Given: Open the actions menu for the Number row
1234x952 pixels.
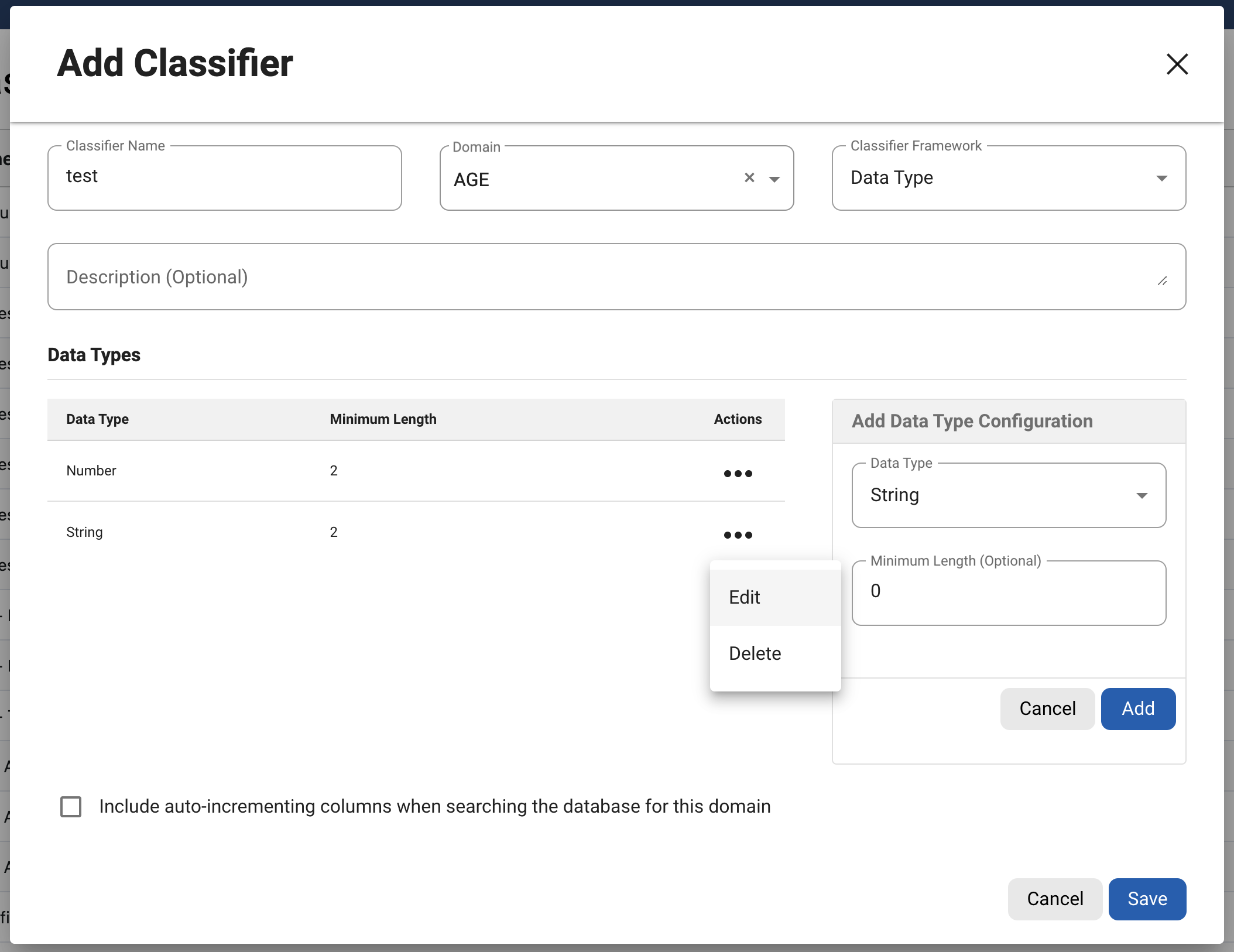Looking at the screenshot, I should [x=738, y=473].
